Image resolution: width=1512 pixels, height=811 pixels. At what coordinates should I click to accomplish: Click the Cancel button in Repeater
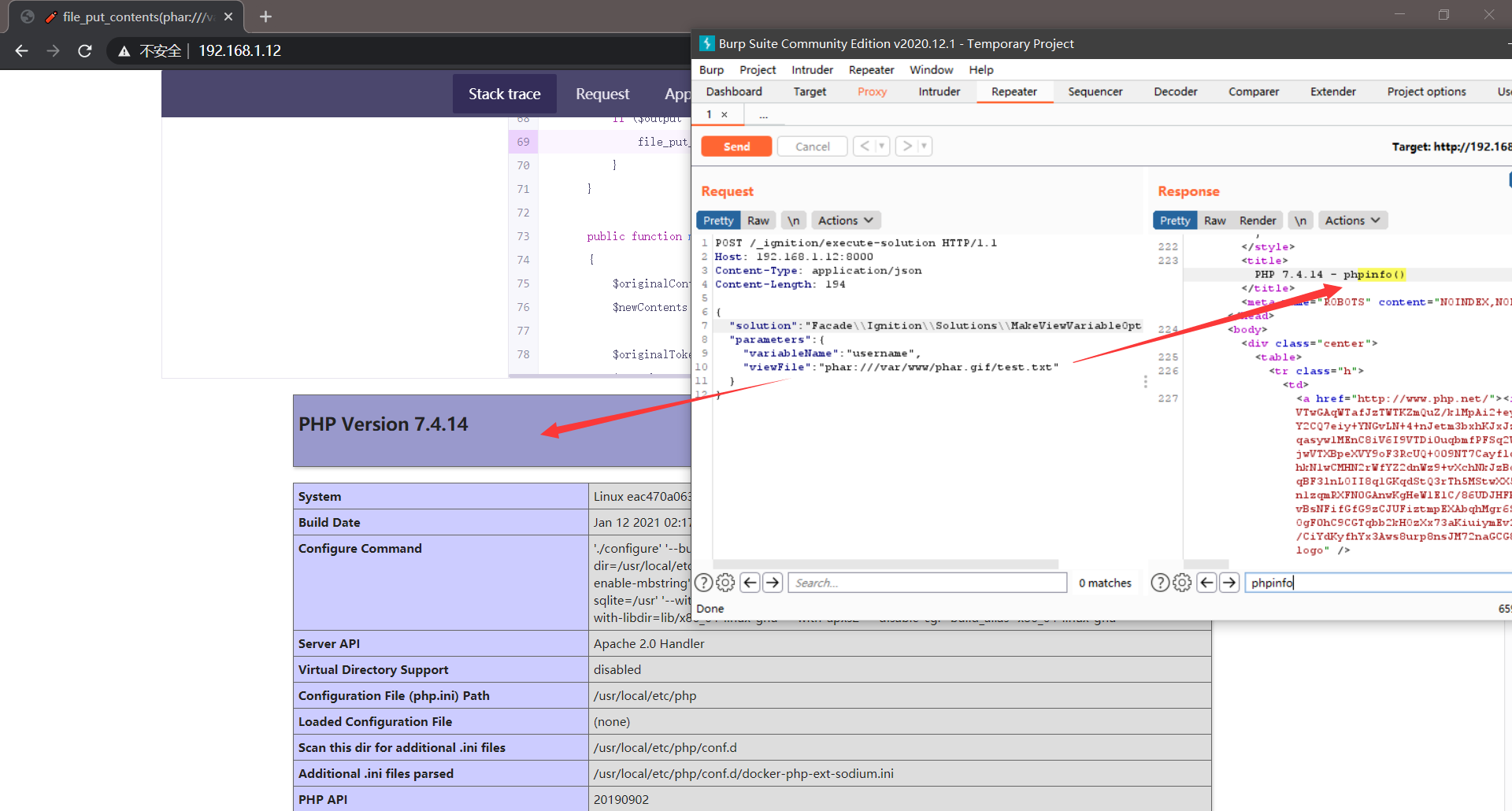[x=812, y=146]
